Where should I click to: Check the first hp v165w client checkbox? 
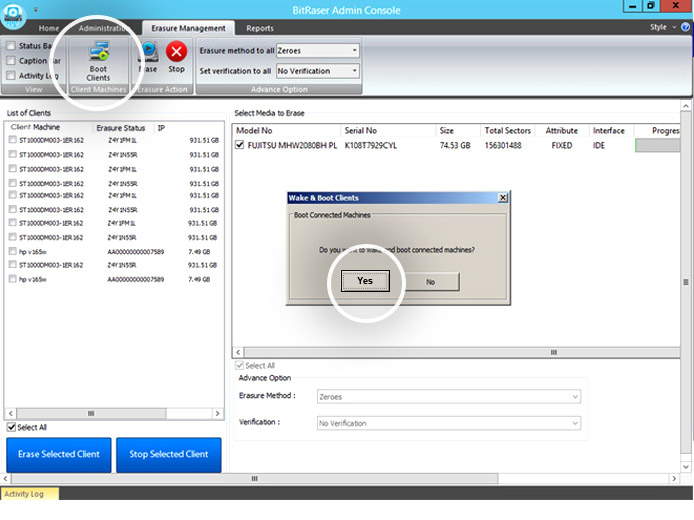click(12, 251)
